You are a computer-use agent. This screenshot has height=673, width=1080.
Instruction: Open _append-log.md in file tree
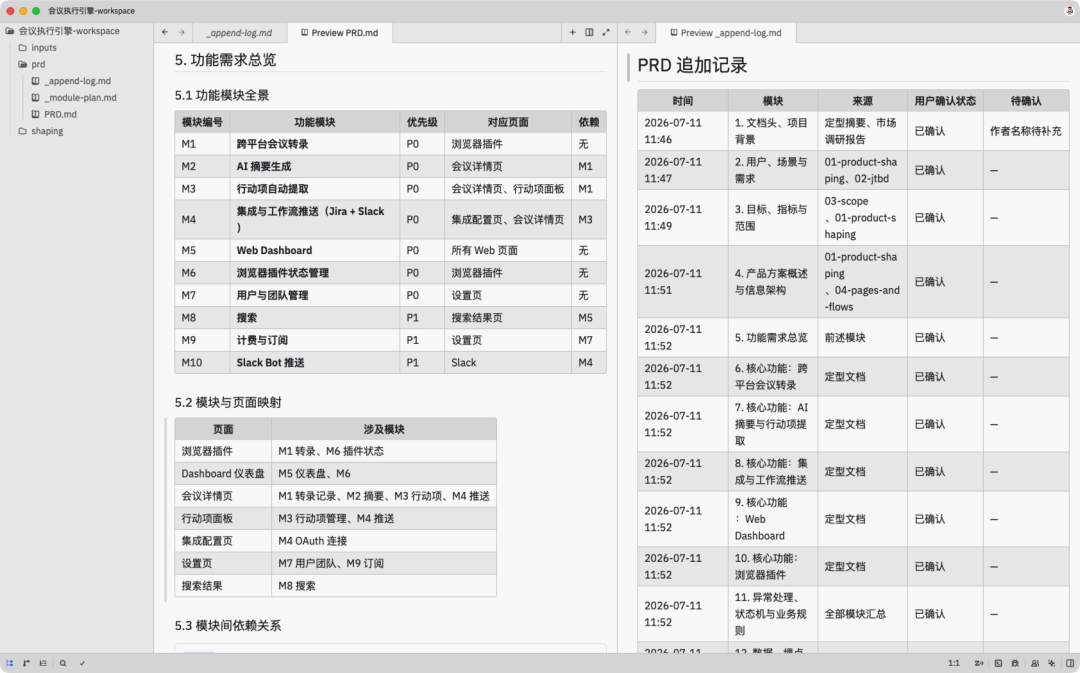tap(77, 81)
